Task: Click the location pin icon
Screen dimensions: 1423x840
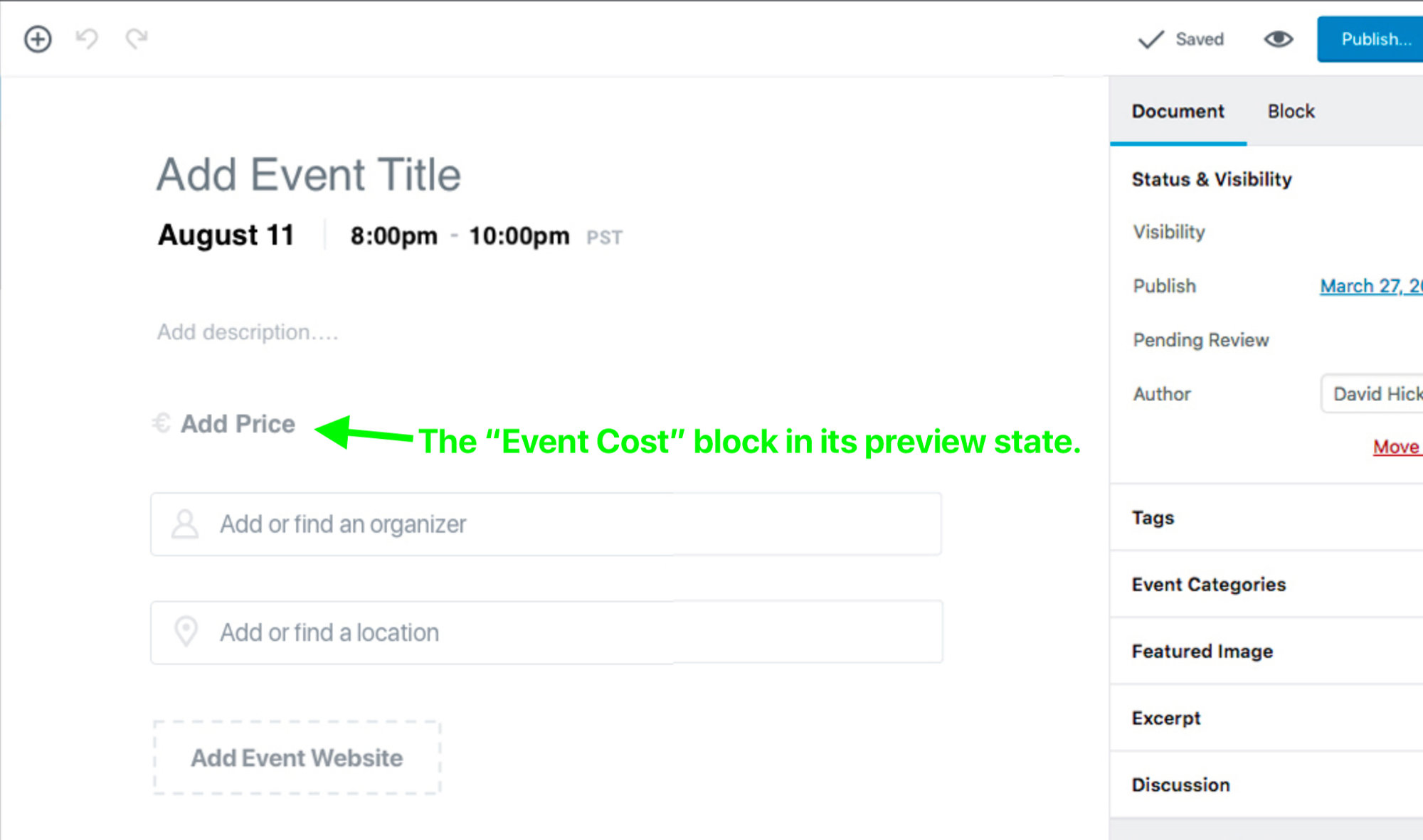Action: click(186, 632)
